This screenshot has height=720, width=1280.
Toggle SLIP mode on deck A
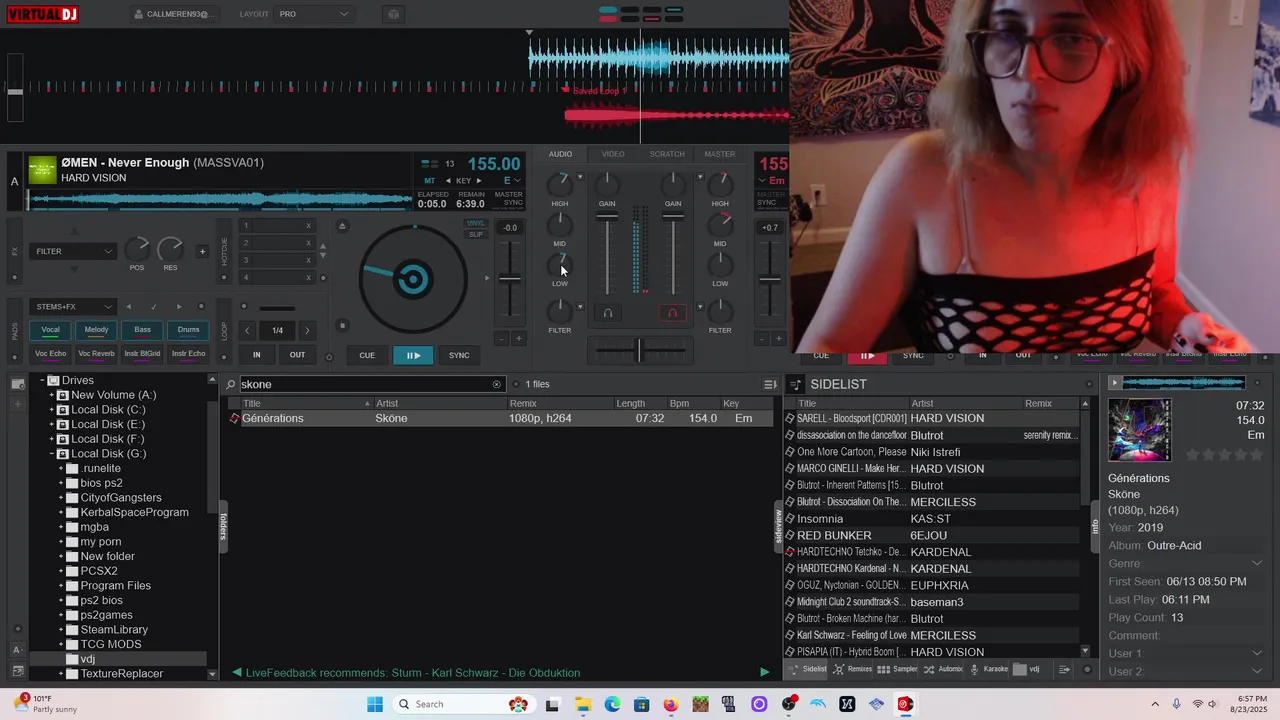476,234
